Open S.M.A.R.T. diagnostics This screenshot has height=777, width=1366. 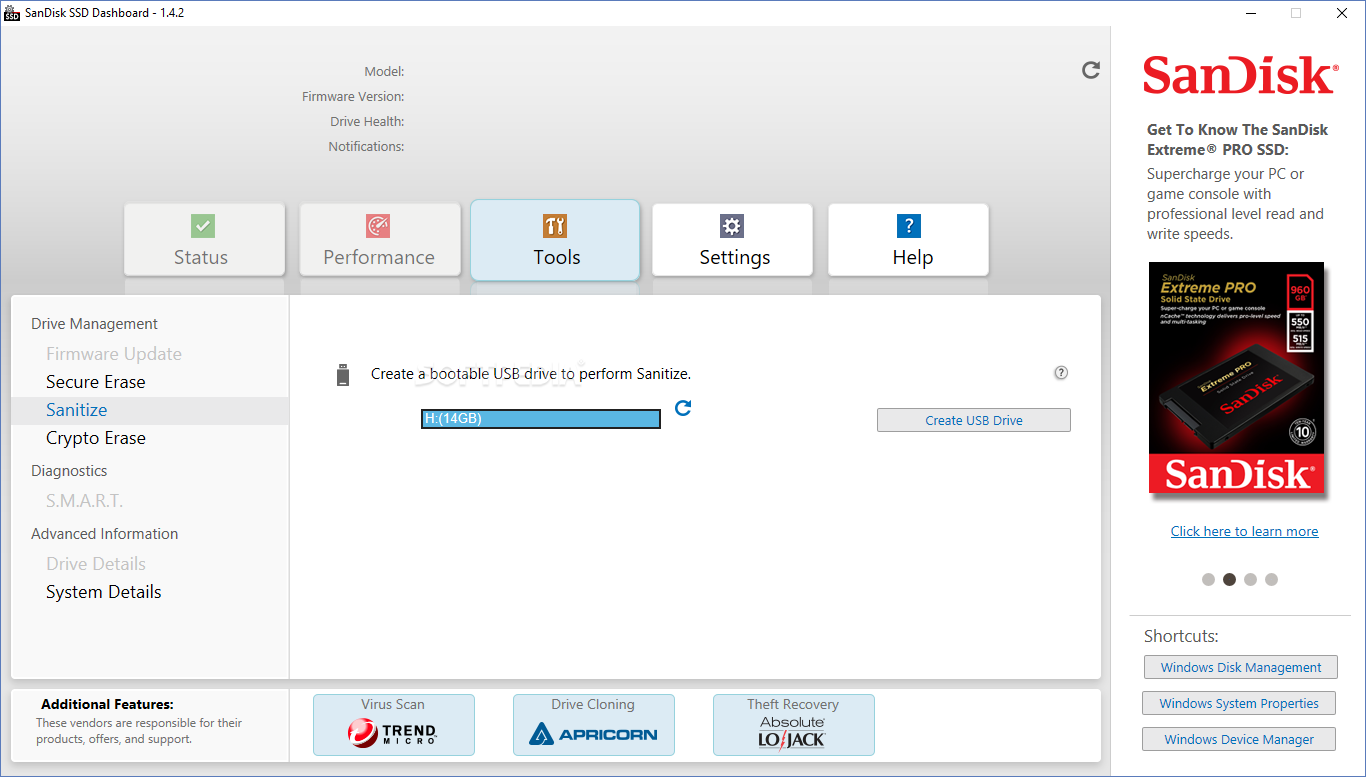(x=85, y=501)
